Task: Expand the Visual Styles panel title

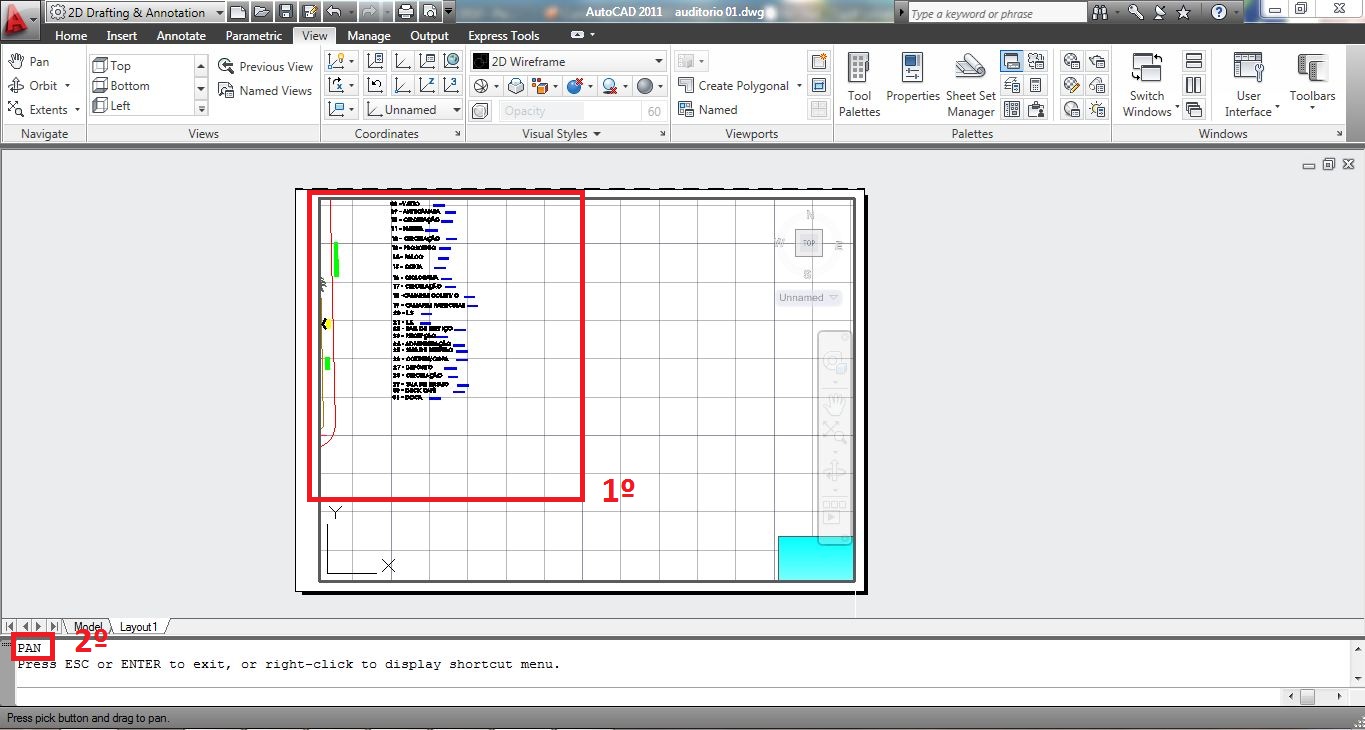Action: (561, 134)
